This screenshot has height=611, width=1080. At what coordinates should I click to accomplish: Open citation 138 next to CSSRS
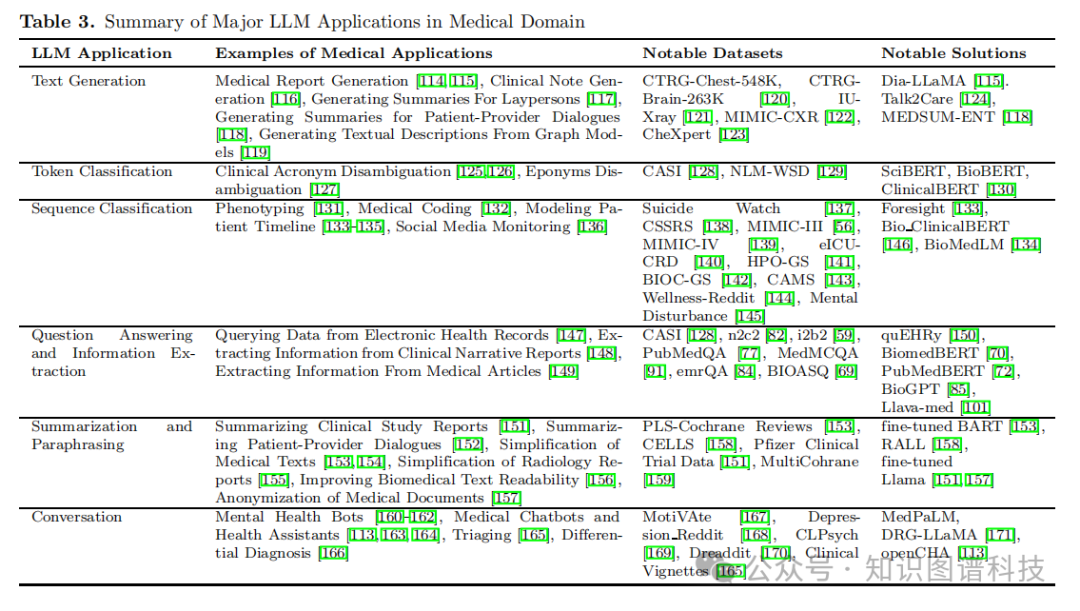pos(718,227)
